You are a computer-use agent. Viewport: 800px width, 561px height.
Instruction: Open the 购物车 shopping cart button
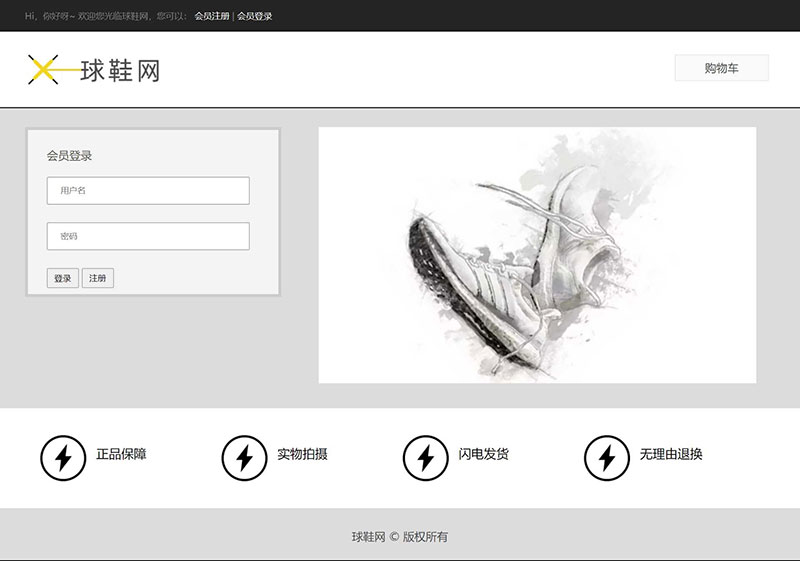pos(721,68)
